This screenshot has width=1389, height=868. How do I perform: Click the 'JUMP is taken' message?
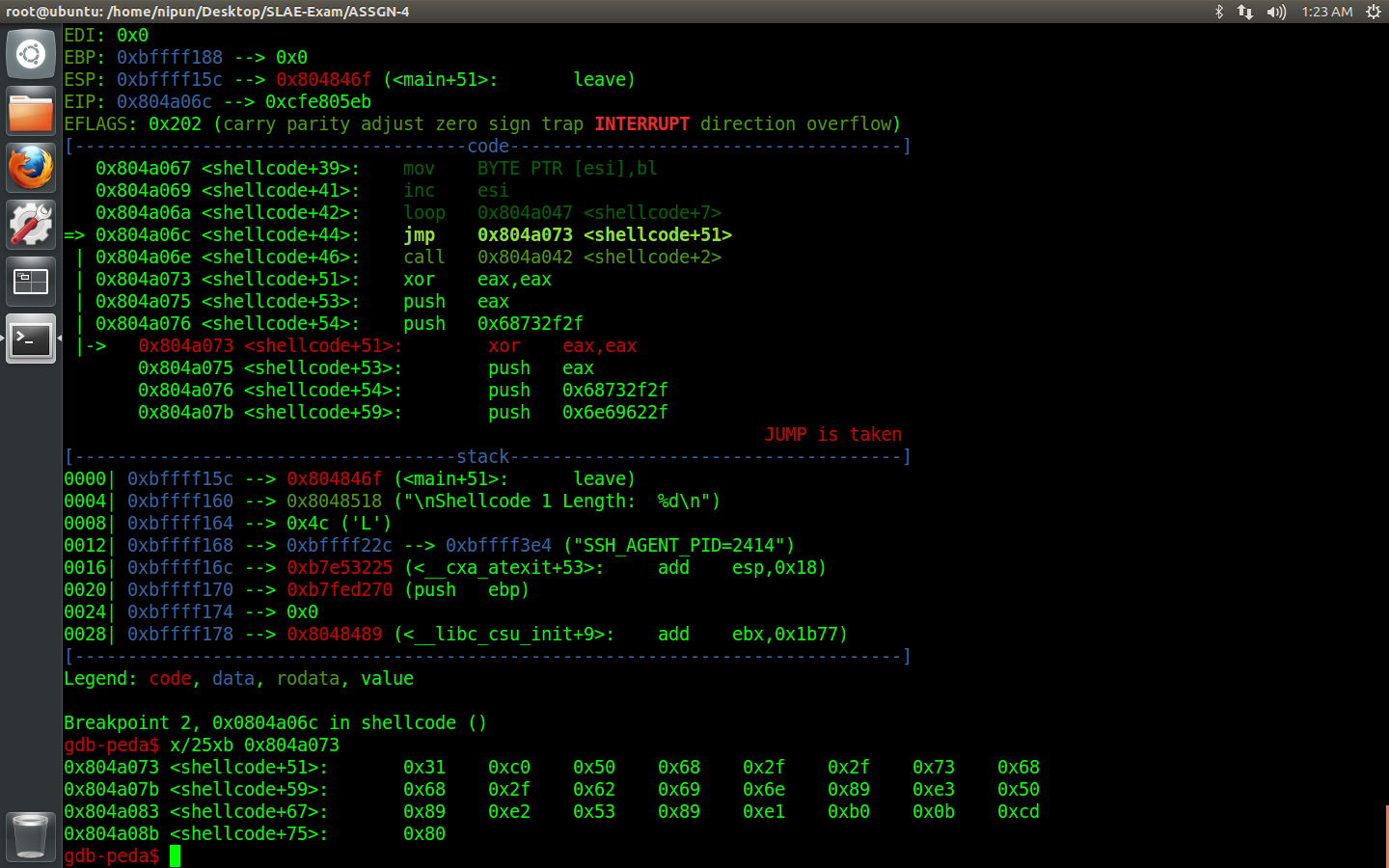coord(833,434)
